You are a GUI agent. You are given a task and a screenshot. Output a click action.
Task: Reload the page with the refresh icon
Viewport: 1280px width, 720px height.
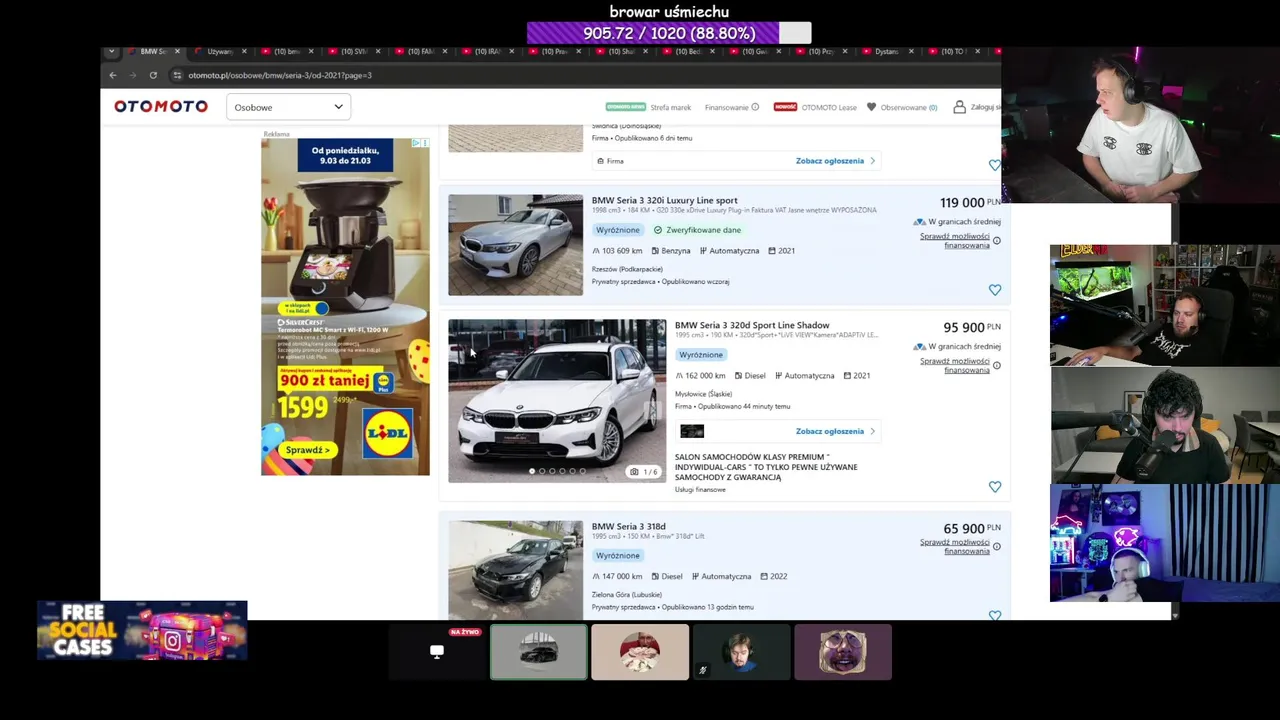pyautogui.click(x=153, y=75)
